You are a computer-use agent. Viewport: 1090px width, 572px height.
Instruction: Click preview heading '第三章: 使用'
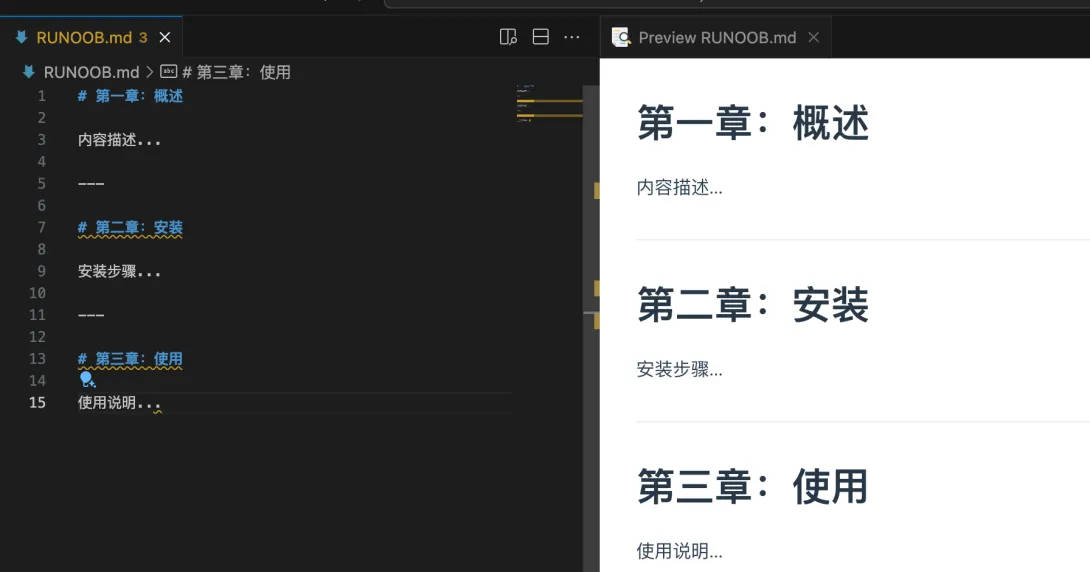pos(753,486)
